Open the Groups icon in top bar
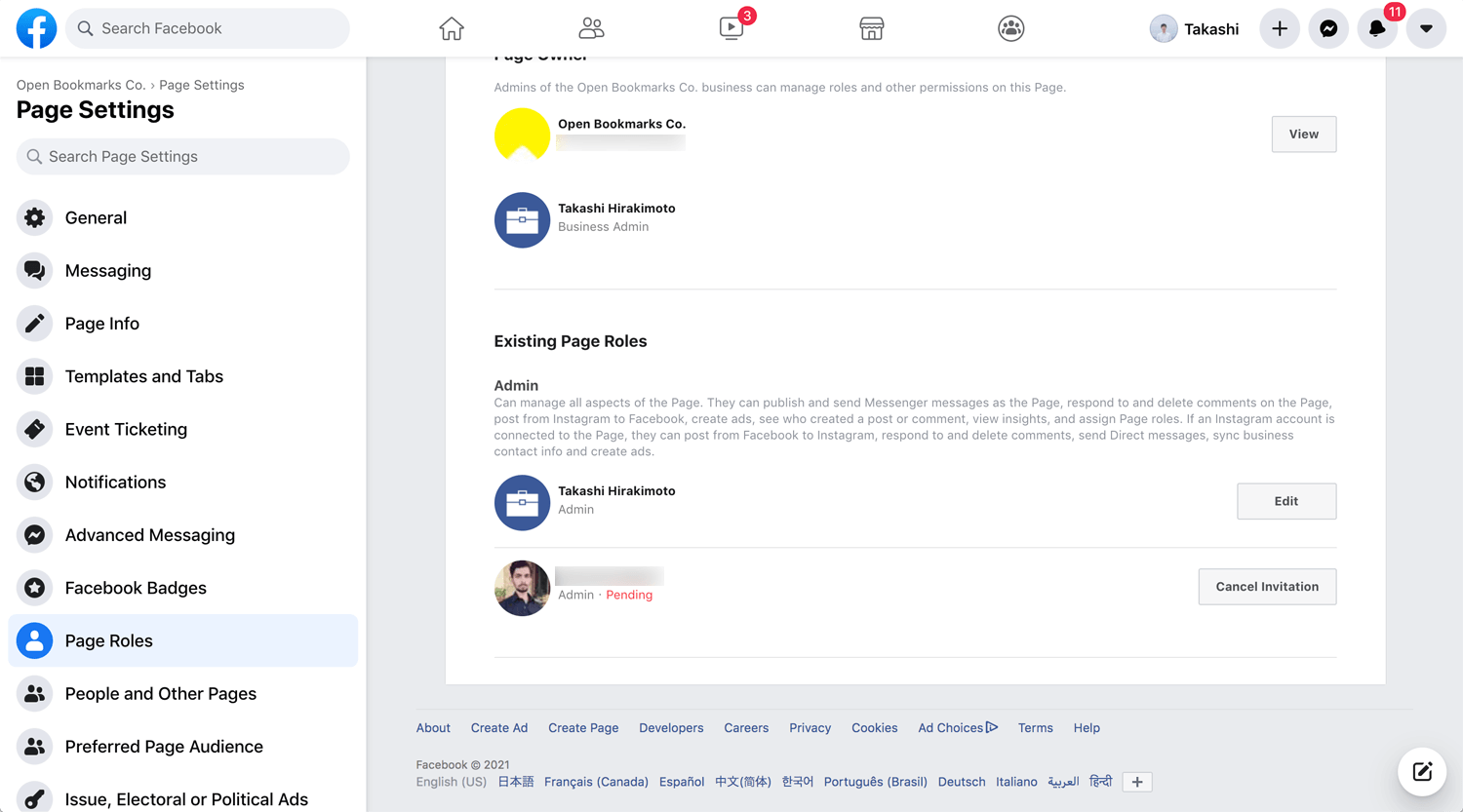 coord(1011,28)
